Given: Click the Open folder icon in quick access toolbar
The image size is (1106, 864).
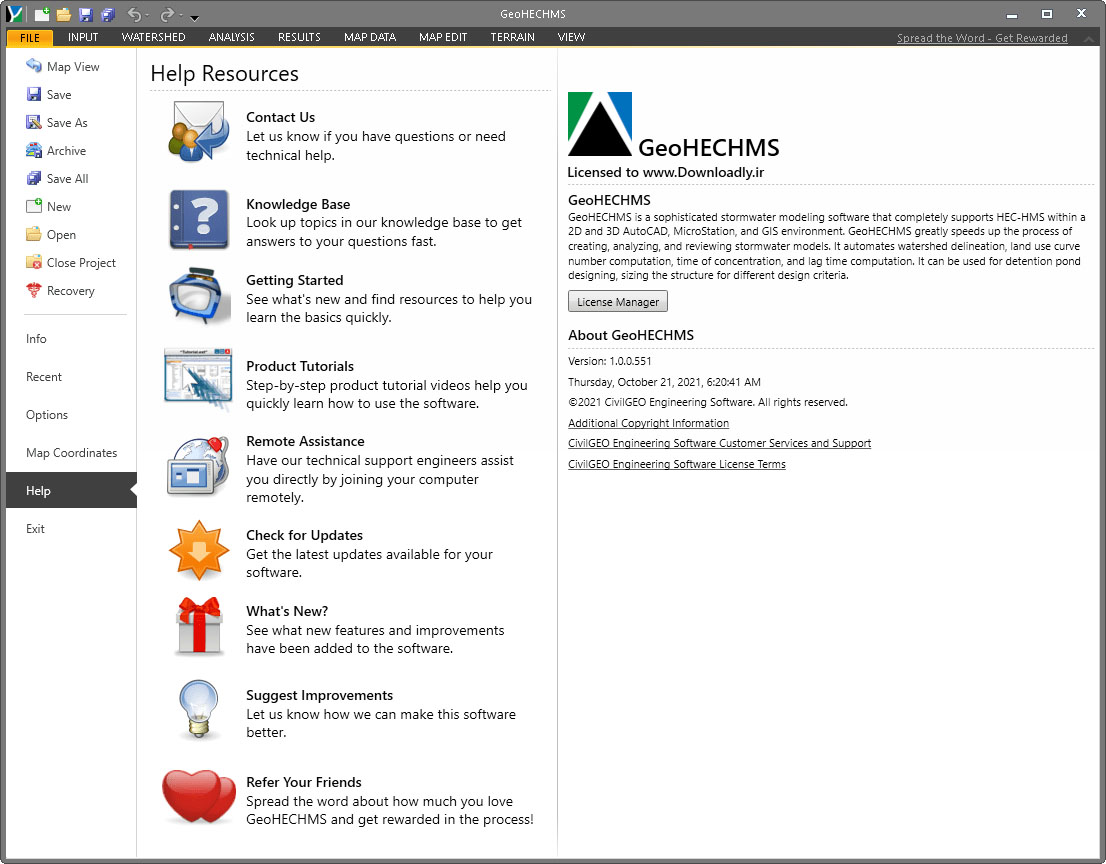Looking at the screenshot, I should [64, 15].
